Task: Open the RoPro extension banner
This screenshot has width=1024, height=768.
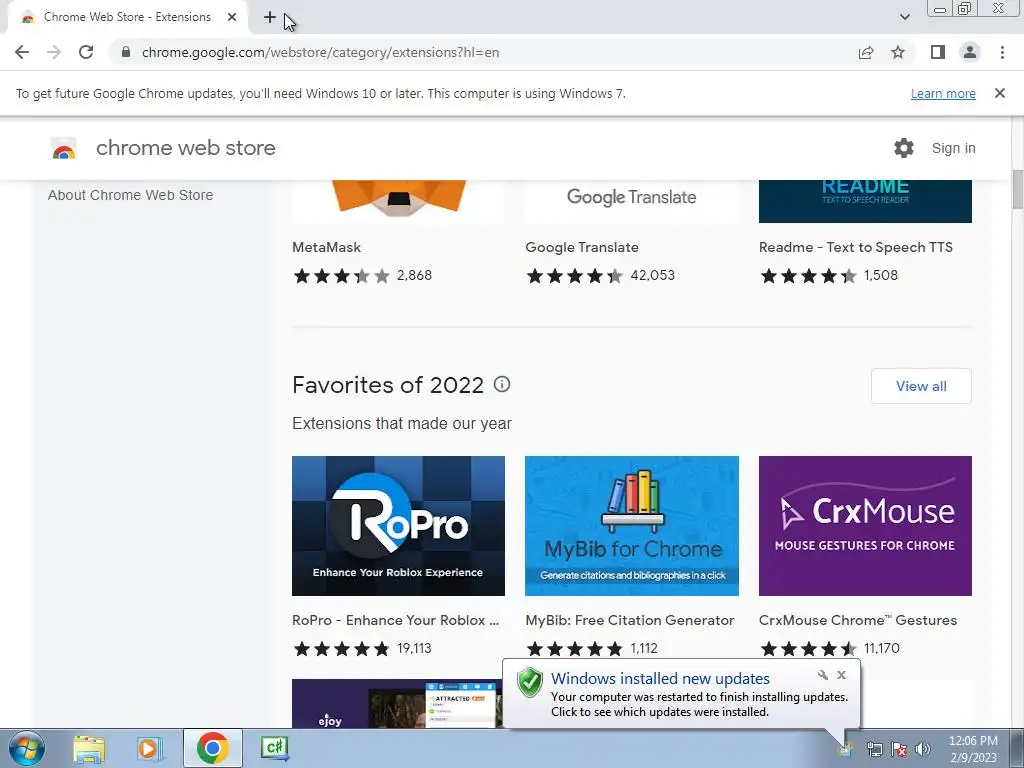Action: 398,526
